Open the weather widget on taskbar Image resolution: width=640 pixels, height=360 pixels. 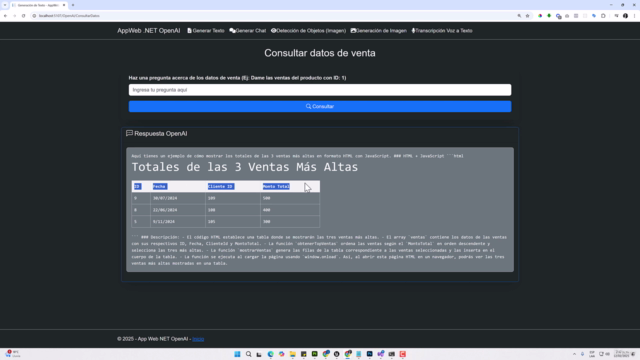(12, 354)
